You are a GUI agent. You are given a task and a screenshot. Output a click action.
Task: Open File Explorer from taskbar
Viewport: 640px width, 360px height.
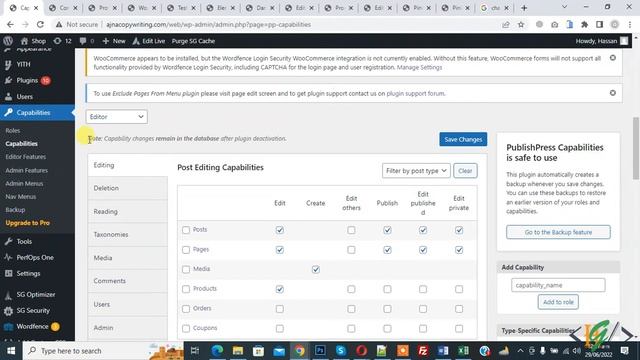[x=238, y=351]
